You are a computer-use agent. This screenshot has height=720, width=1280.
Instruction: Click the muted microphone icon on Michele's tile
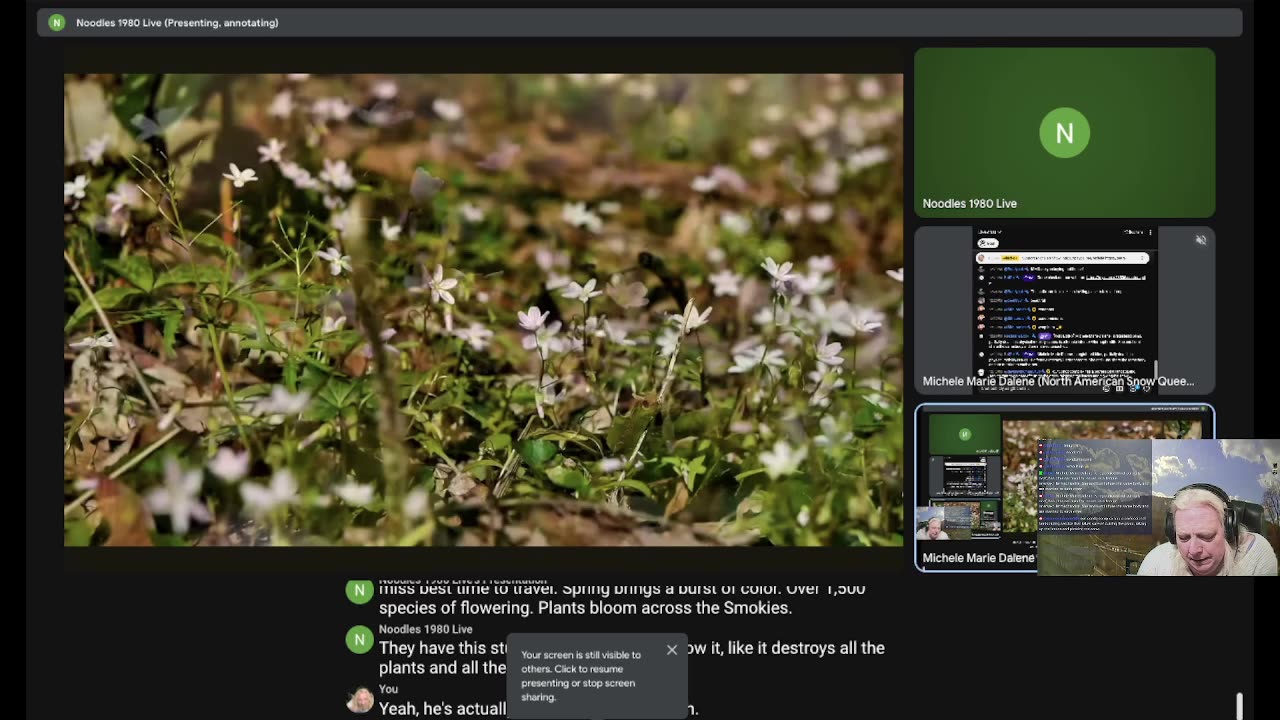tap(1200, 240)
